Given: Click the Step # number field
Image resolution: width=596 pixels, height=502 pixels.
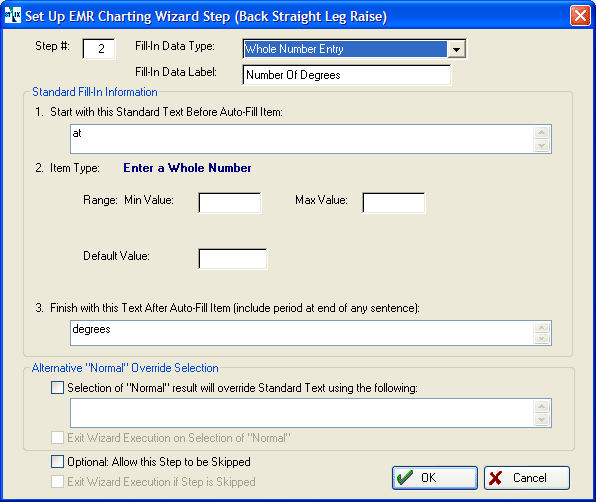Looking at the screenshot, I should 99,49.
